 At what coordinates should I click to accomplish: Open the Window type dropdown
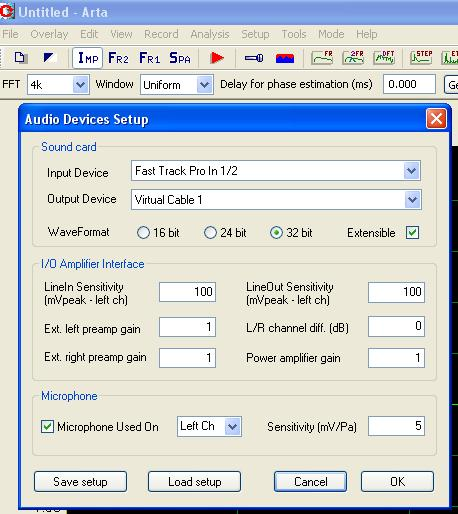[x=204, y=85]
